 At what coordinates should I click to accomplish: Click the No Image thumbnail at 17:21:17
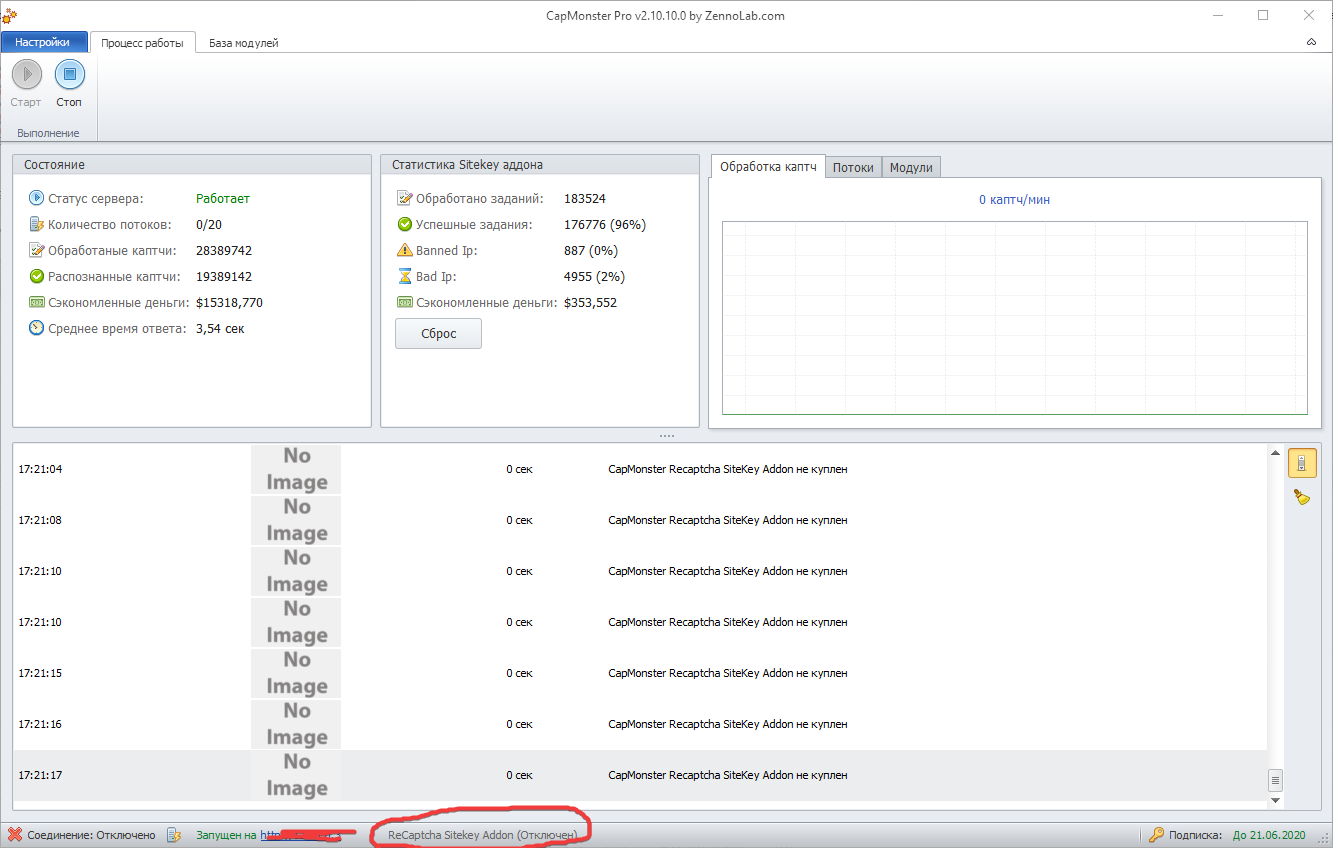[x=296, y=775]
